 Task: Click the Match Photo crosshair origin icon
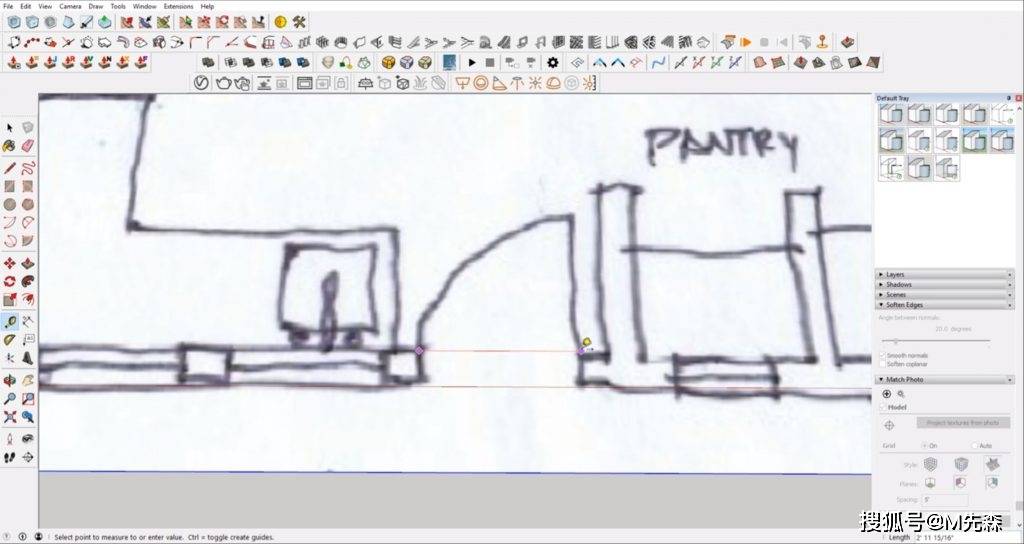click(x=889, y=425)
